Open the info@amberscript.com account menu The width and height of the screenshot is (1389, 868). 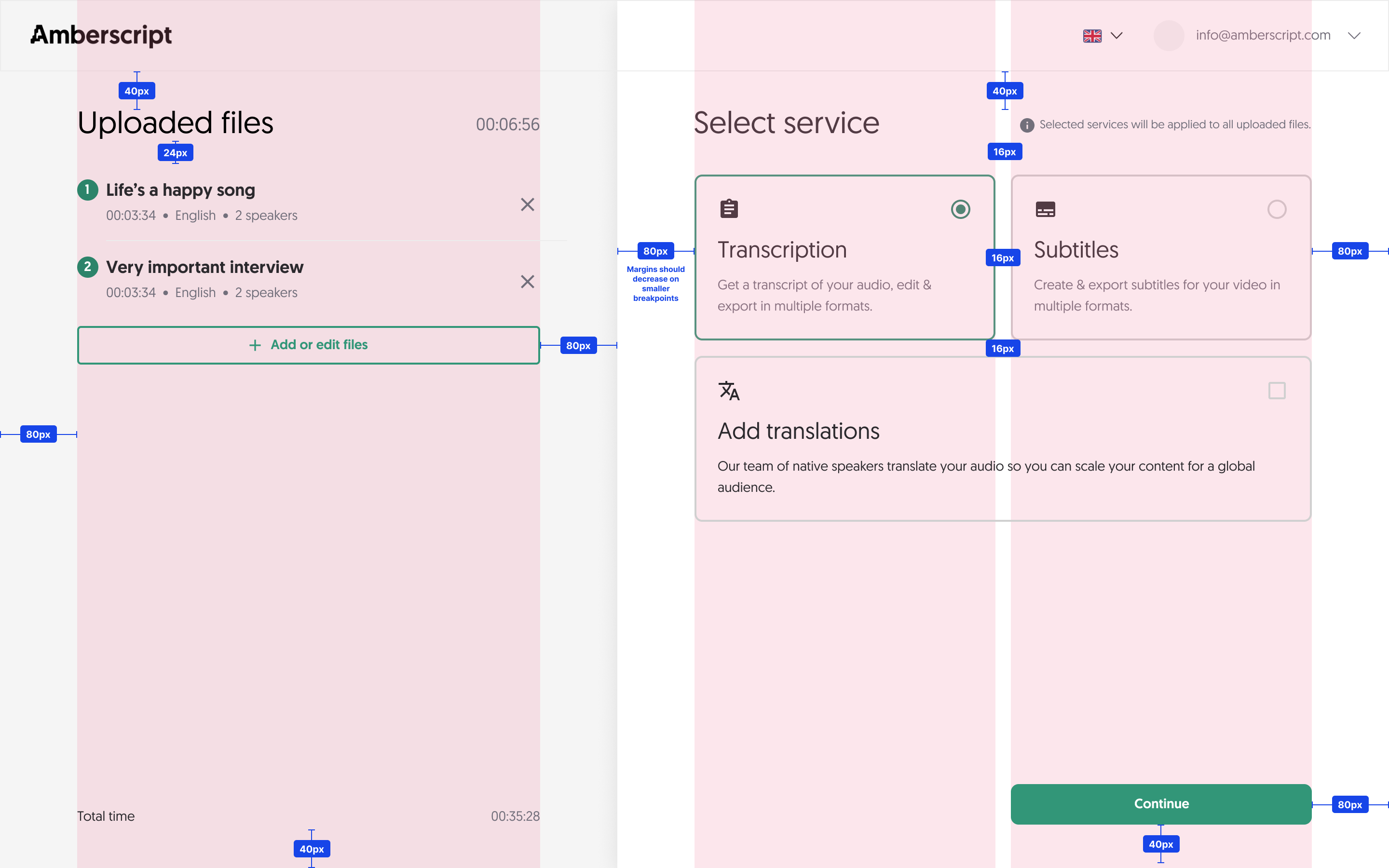click(x=1263, y=35)
